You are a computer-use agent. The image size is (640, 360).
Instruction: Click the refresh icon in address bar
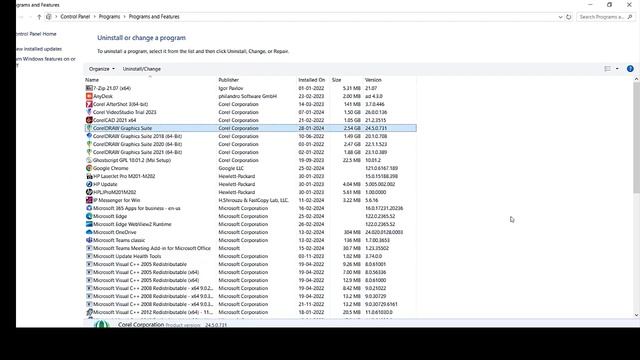click(569, 17)
